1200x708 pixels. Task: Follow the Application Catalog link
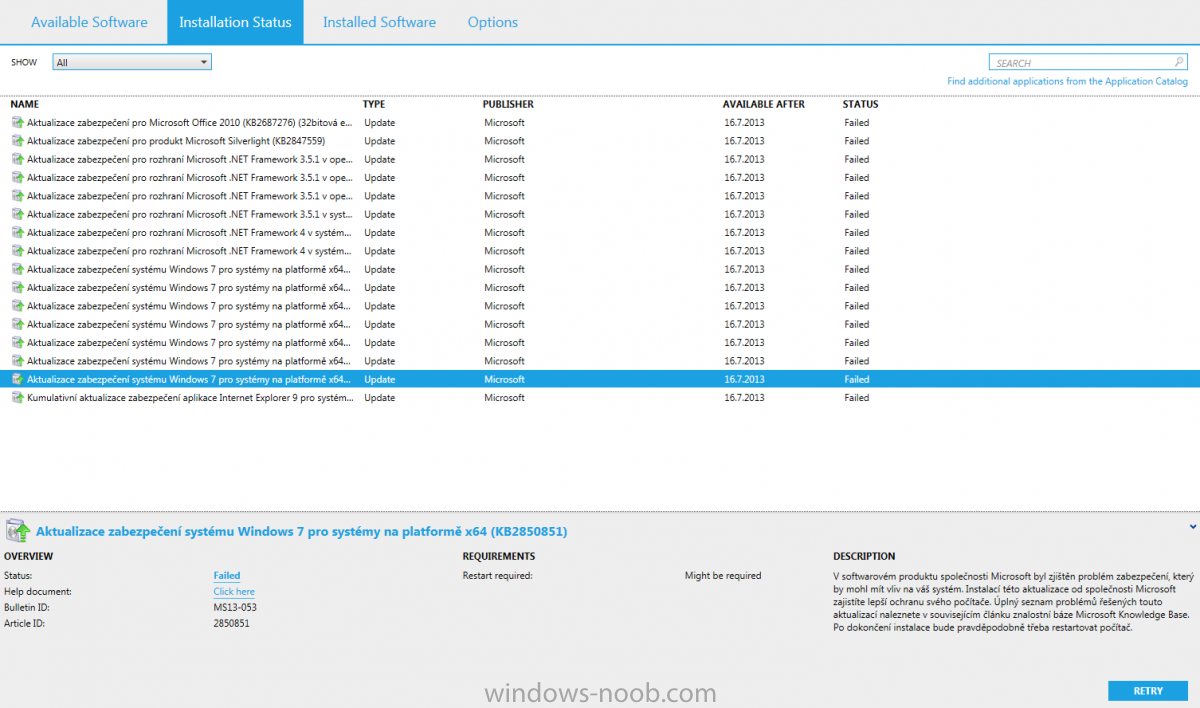pos(1068,82)
